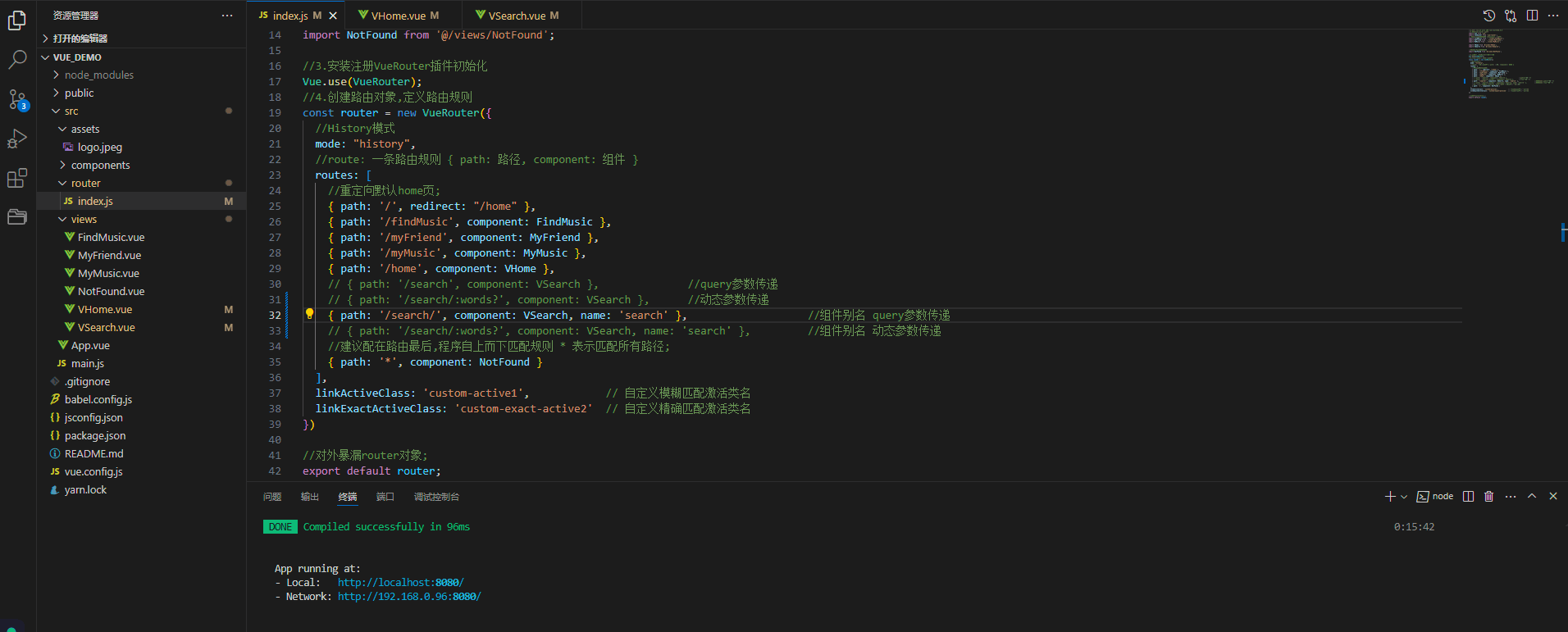Screen dimensions: 1568x632
Task: Open MyMusic.vue file
Action: tap(142, 274)
